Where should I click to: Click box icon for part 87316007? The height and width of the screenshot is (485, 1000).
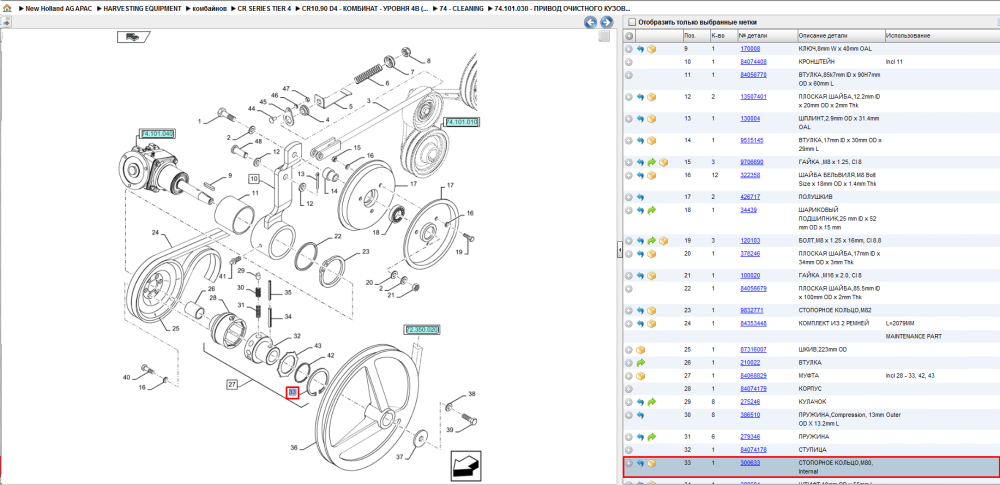640,350
